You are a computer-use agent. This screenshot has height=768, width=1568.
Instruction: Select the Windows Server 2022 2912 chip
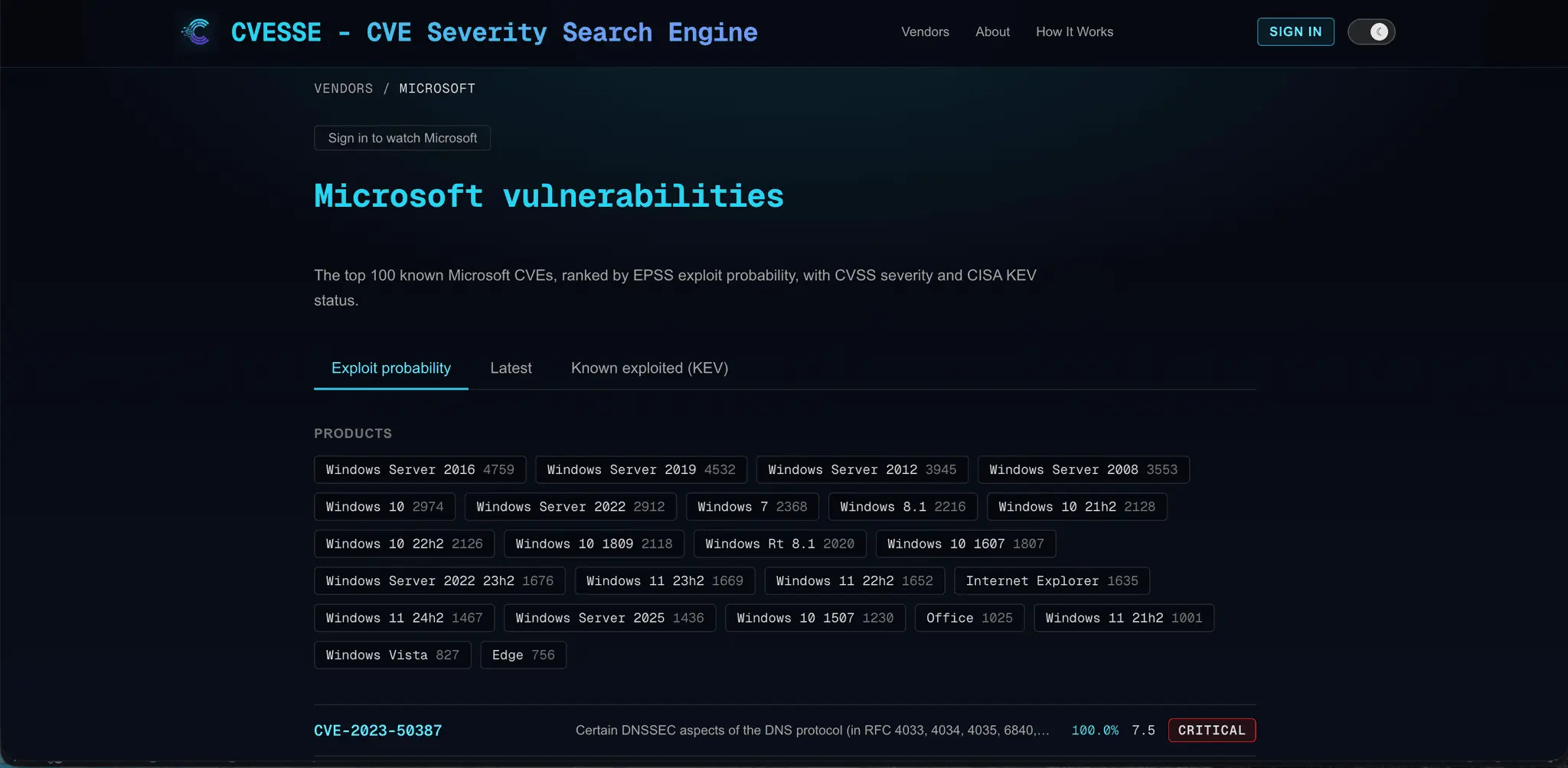point(570,507)
